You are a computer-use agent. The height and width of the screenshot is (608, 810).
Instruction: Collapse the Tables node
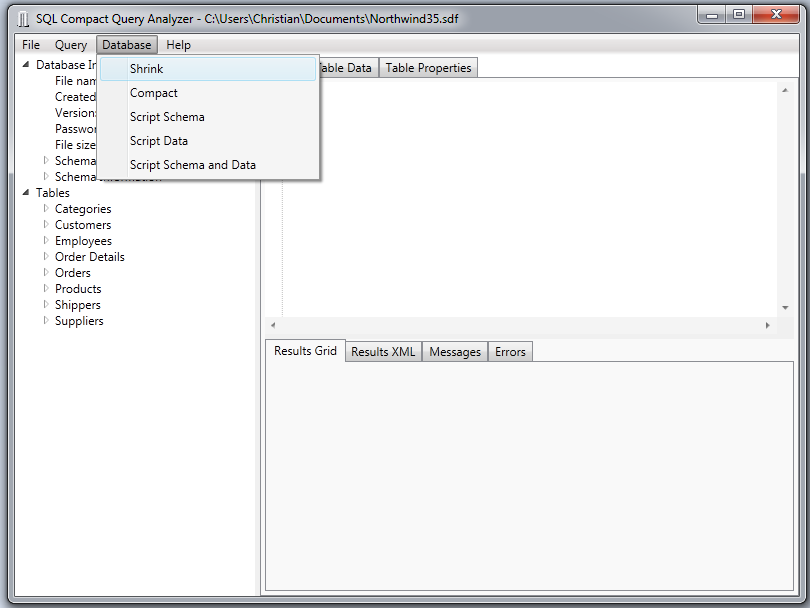(x=26, y=193)
